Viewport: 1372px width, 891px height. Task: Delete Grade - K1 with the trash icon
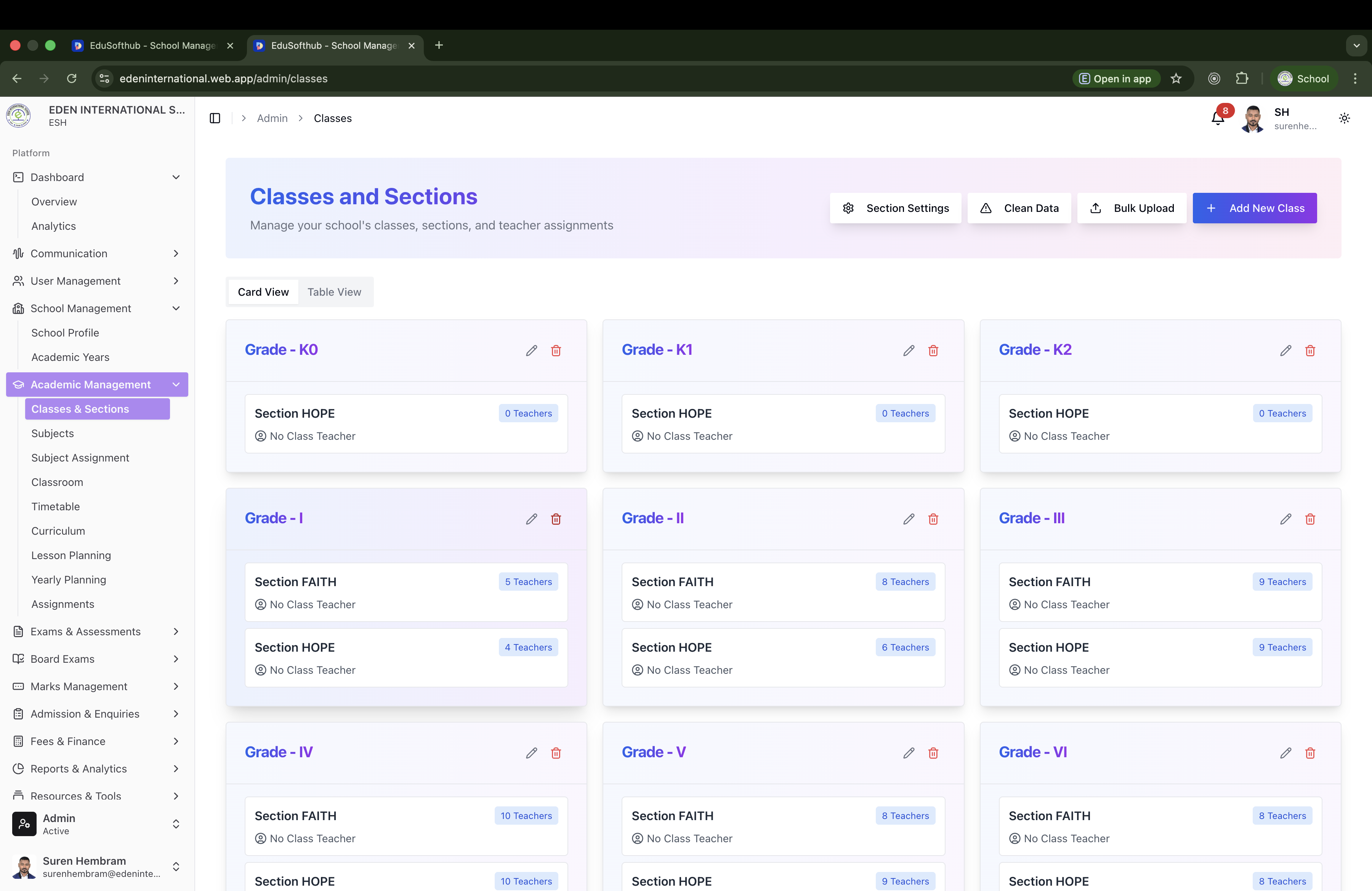coord(933,350)
